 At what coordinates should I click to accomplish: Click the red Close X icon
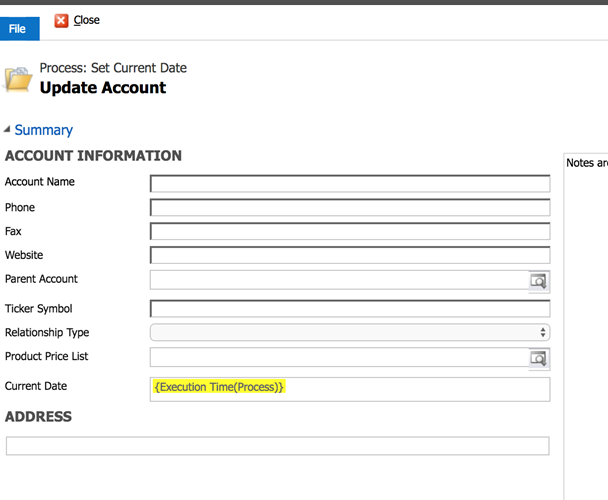[61, 21]
